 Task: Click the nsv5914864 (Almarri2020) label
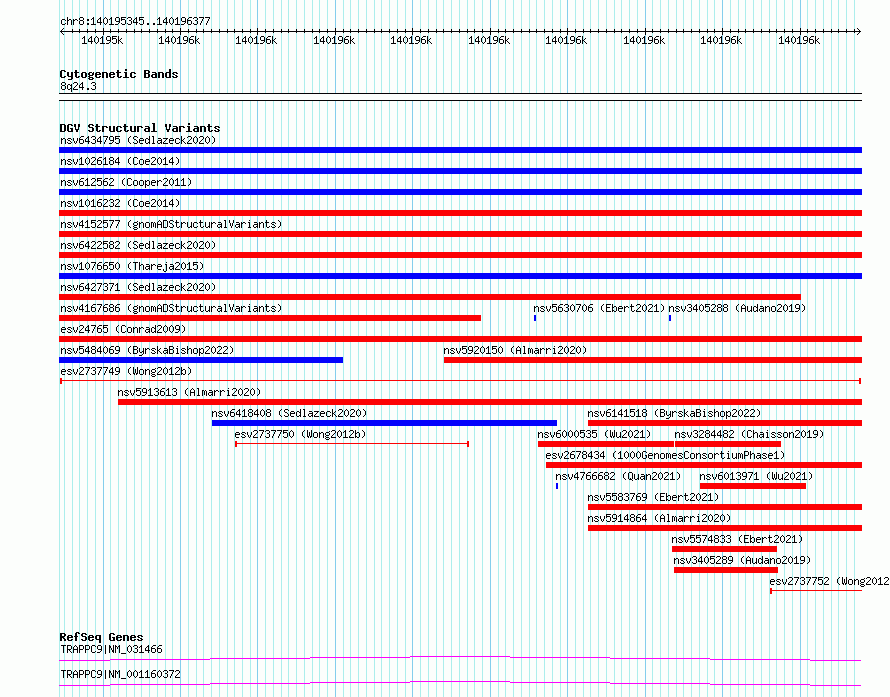coord(659,518)
